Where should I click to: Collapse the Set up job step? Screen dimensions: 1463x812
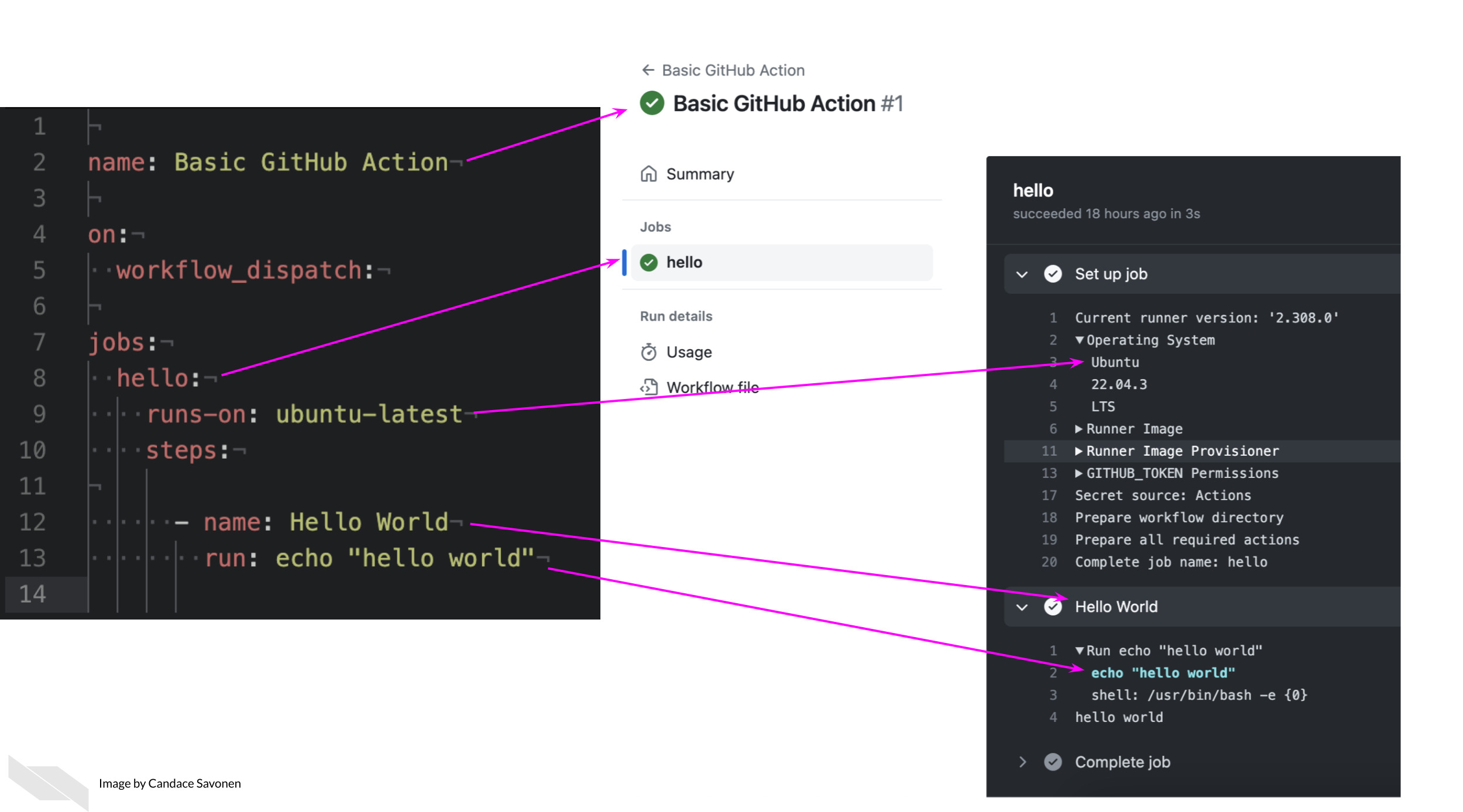1022,274
